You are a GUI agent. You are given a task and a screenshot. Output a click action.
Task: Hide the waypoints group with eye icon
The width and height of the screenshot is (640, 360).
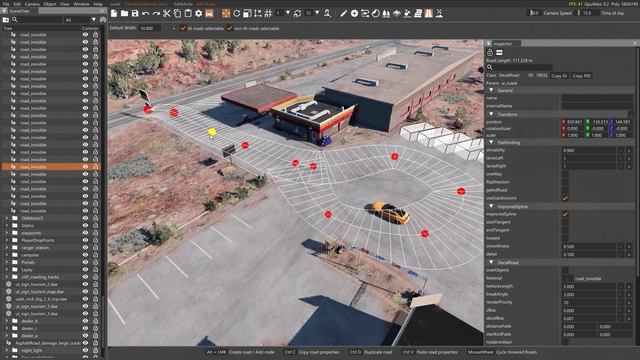click(x=85, y=233)
